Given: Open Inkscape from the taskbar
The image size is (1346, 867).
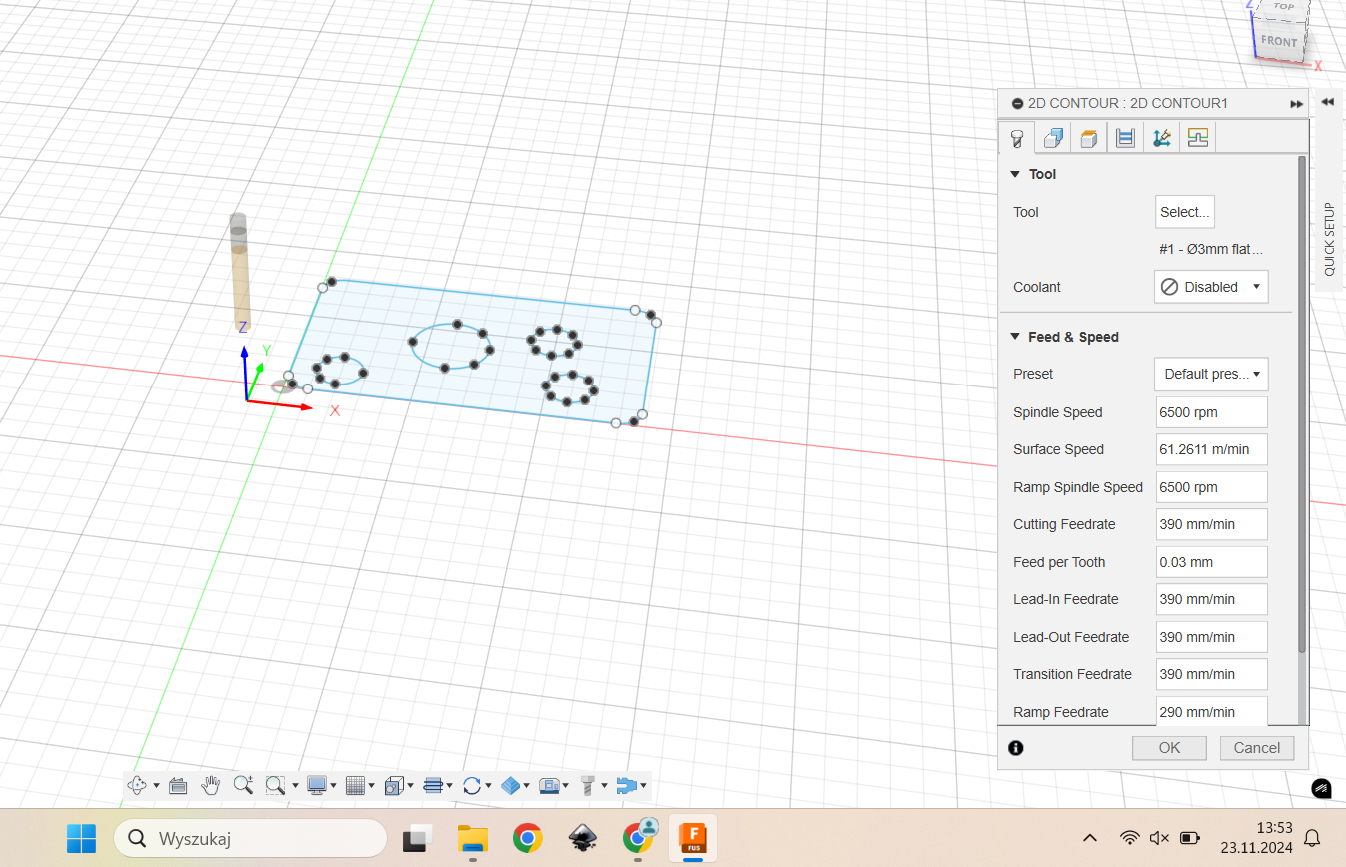Looking at the screenshot, I should pyautogui.click(x=583, y=838).
